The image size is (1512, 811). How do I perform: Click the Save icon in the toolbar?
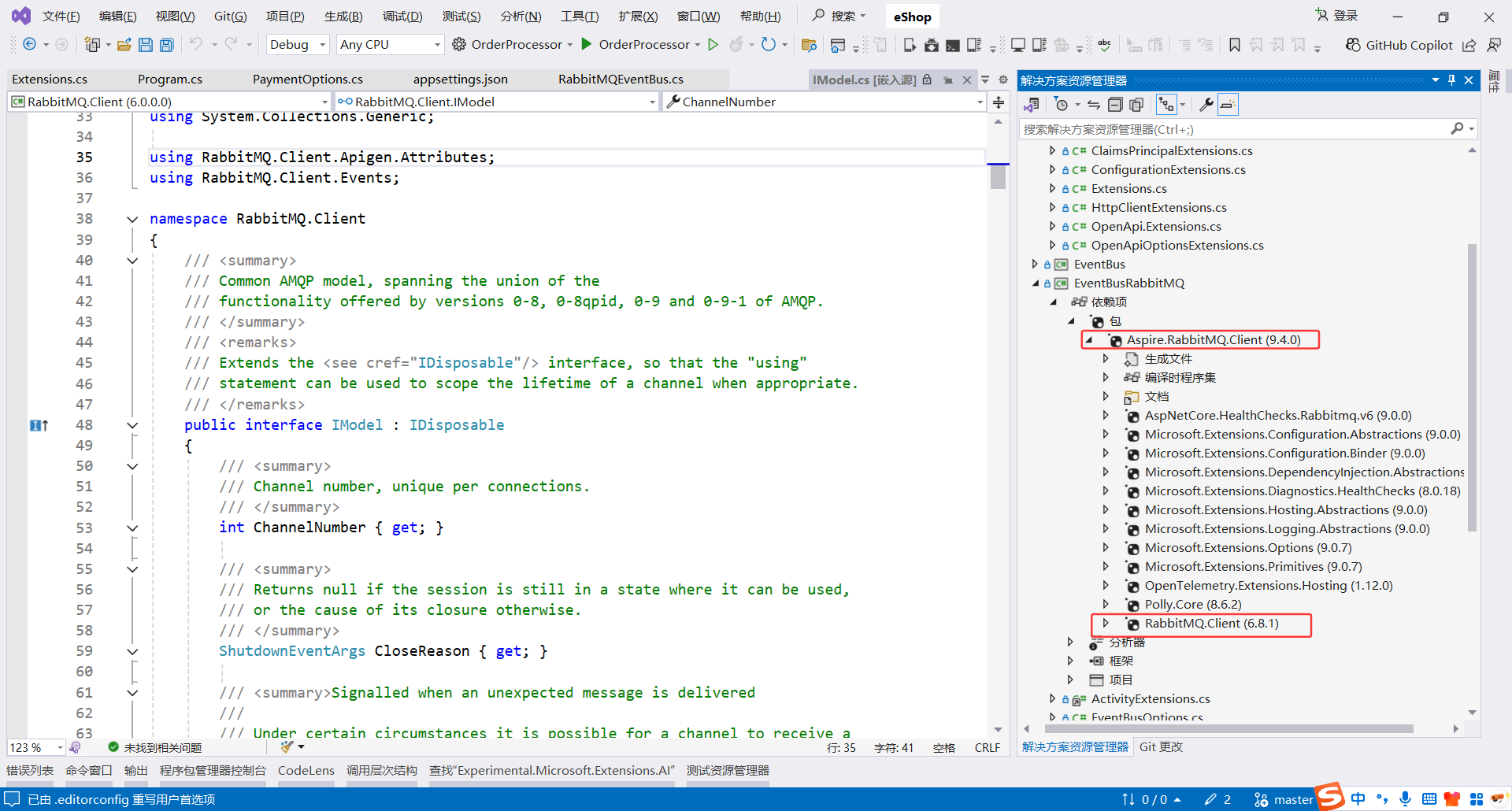click(x=145, y=45)
